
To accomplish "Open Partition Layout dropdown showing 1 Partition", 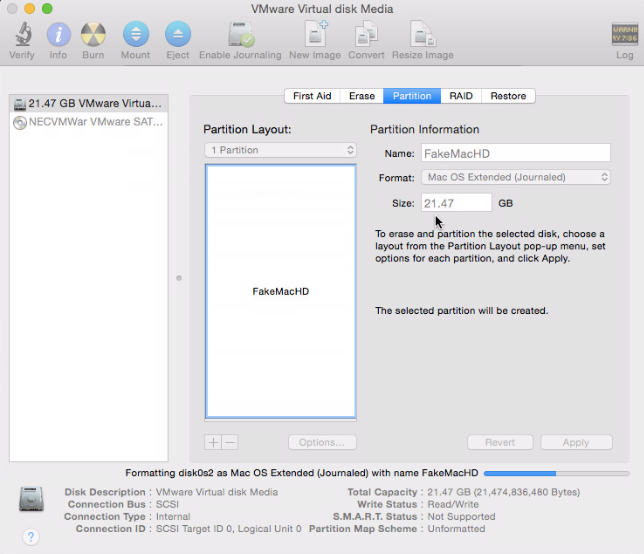I will pyautogui.click(x=281, y=150).
